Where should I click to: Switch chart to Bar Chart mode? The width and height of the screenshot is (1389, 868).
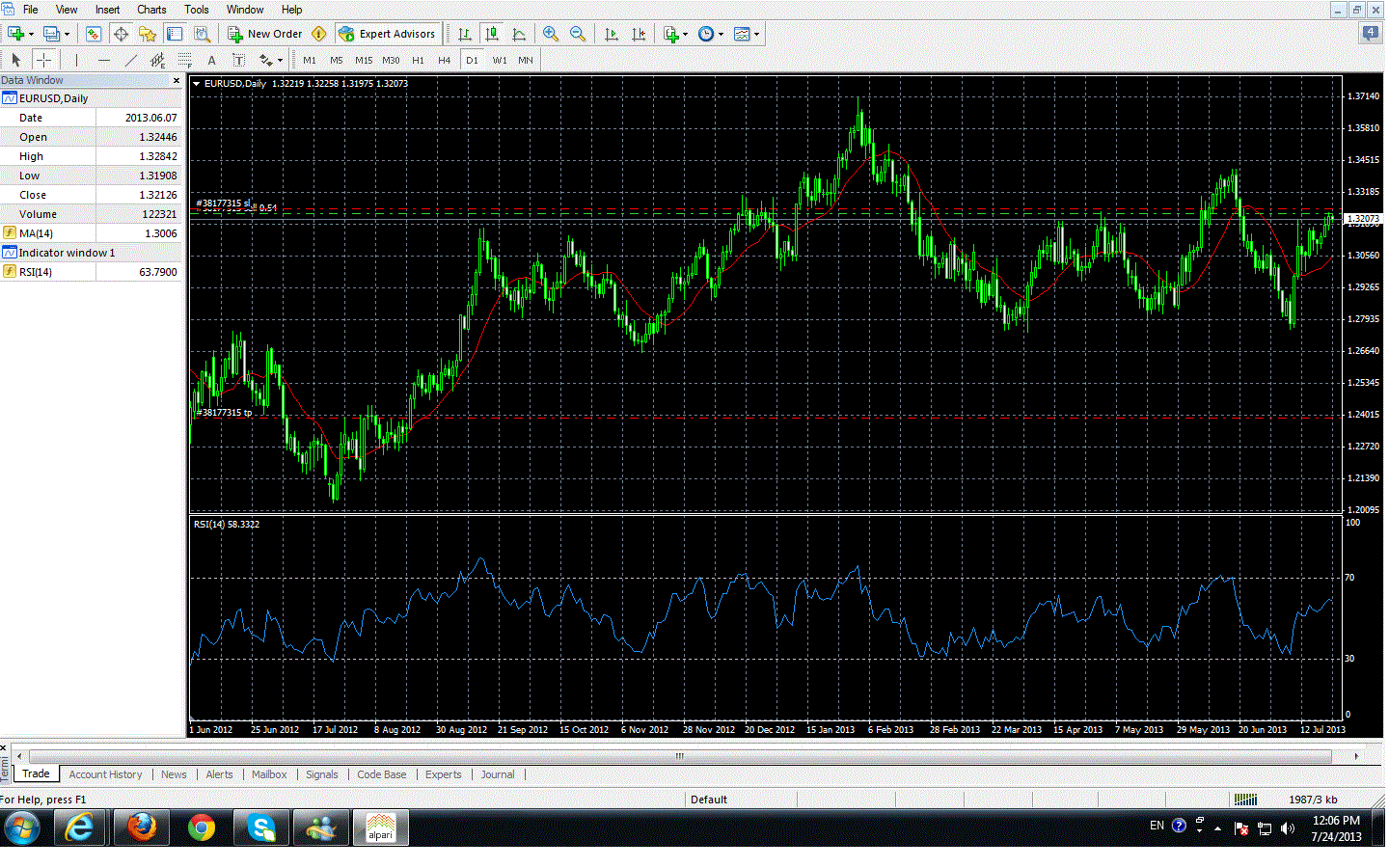tap(465, 34)
